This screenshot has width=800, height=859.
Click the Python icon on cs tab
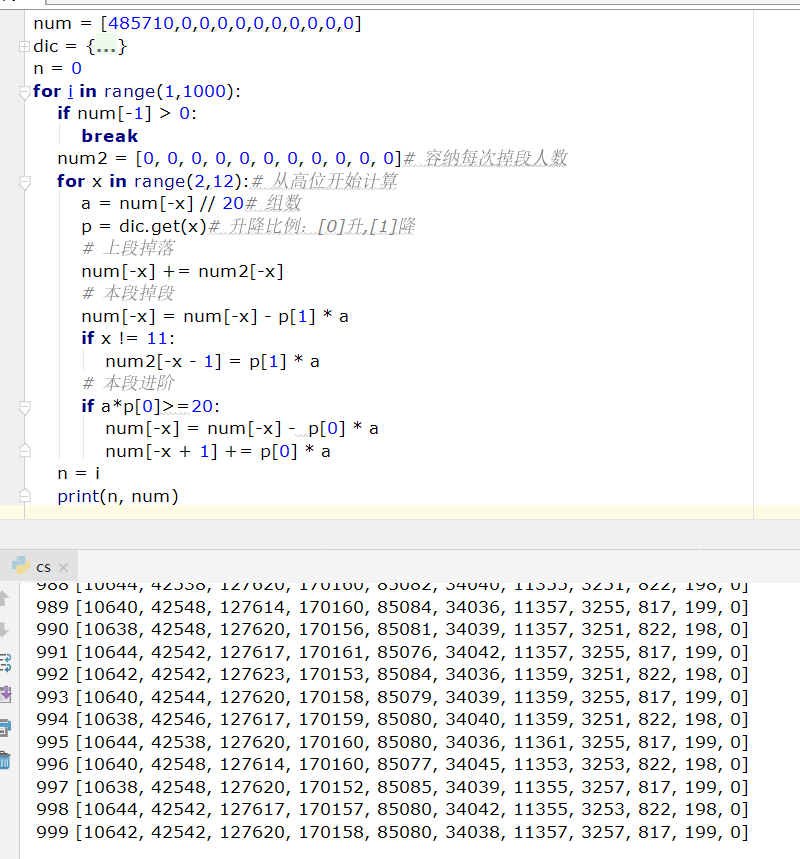click(20, 566)
